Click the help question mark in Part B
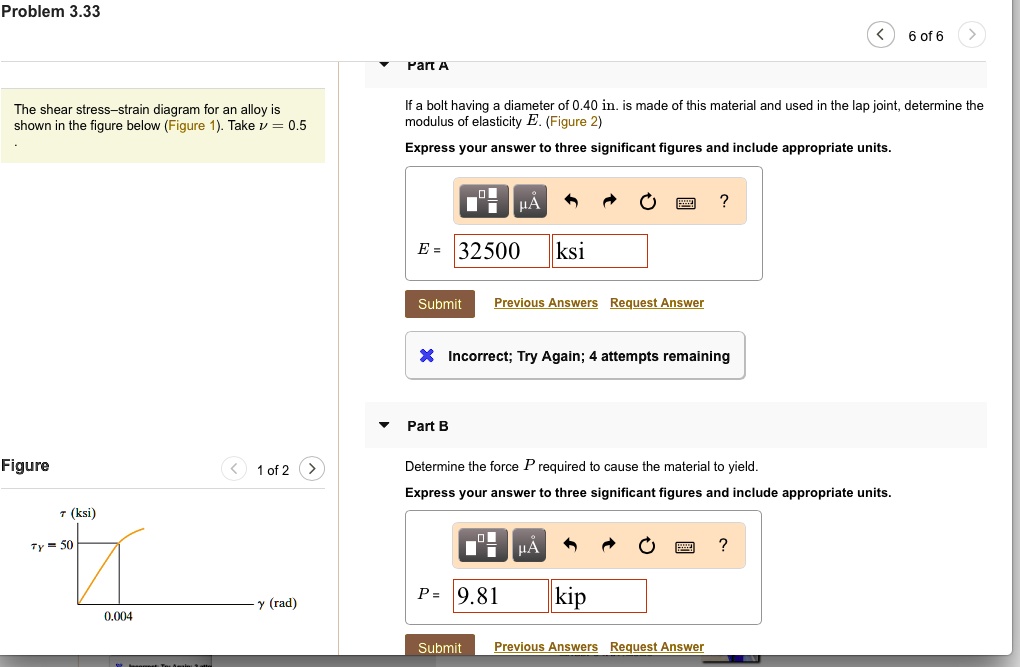1020x667 pixels. (723, 545)
